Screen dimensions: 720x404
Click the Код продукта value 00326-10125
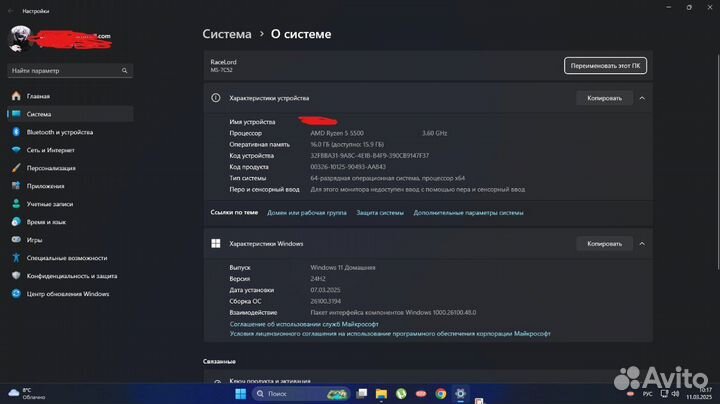tap(348, 167)
